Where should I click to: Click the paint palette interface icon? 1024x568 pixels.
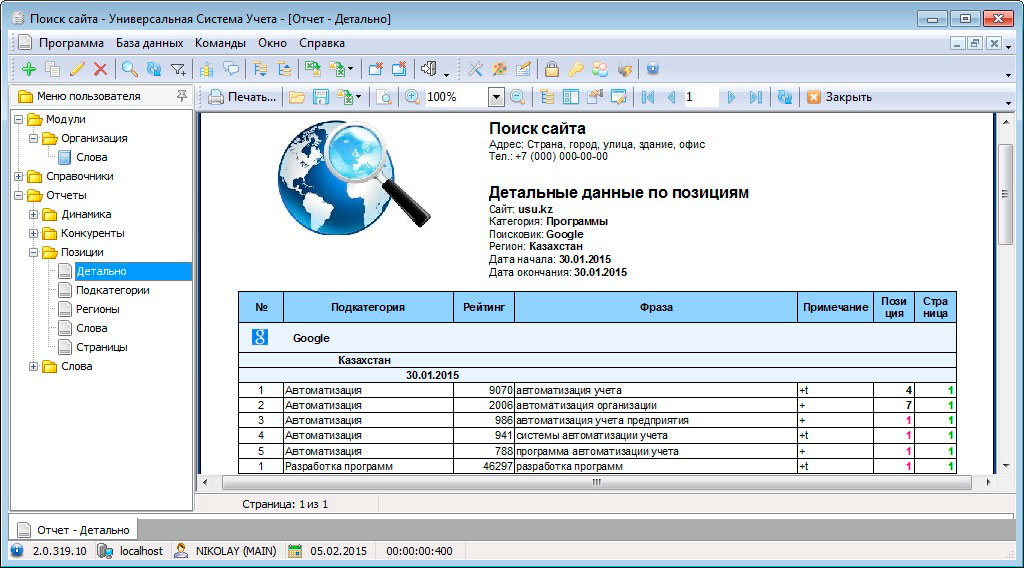point(500,69)
